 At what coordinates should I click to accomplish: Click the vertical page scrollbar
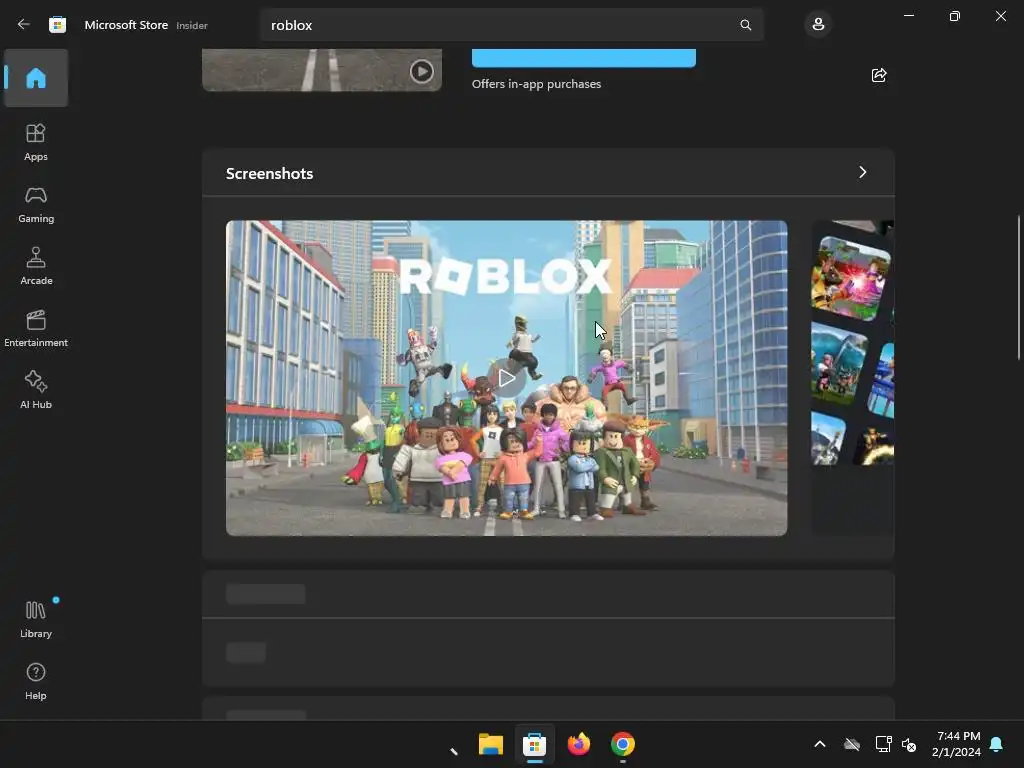pos(1019,287)
